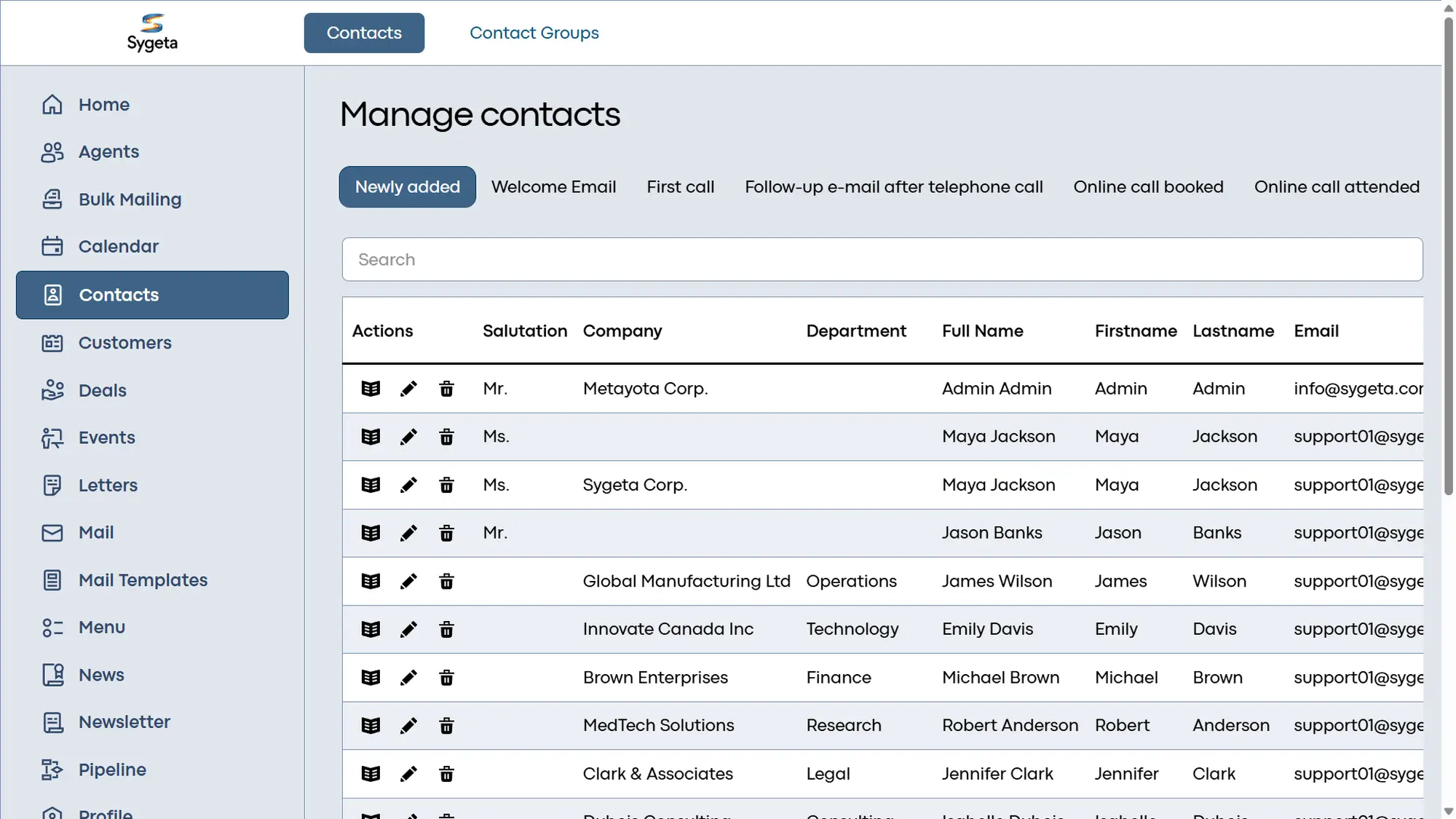Open Letters in the sidebar

(152, 485)
